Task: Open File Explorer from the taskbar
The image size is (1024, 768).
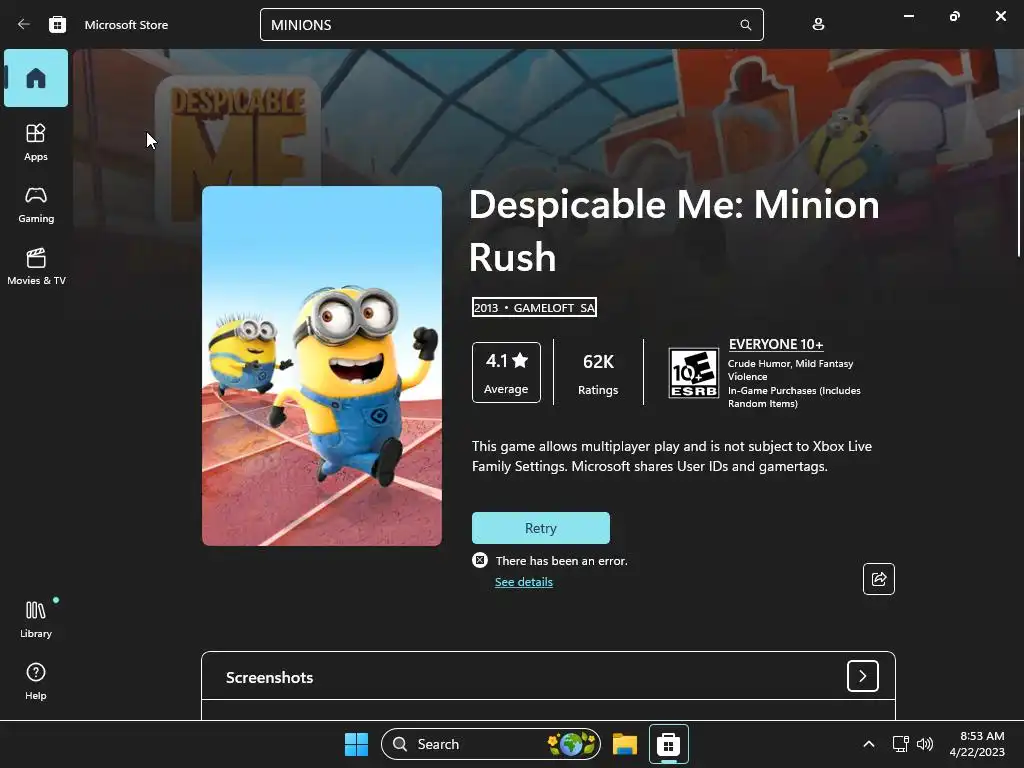Action: click(x=624, y=744)
